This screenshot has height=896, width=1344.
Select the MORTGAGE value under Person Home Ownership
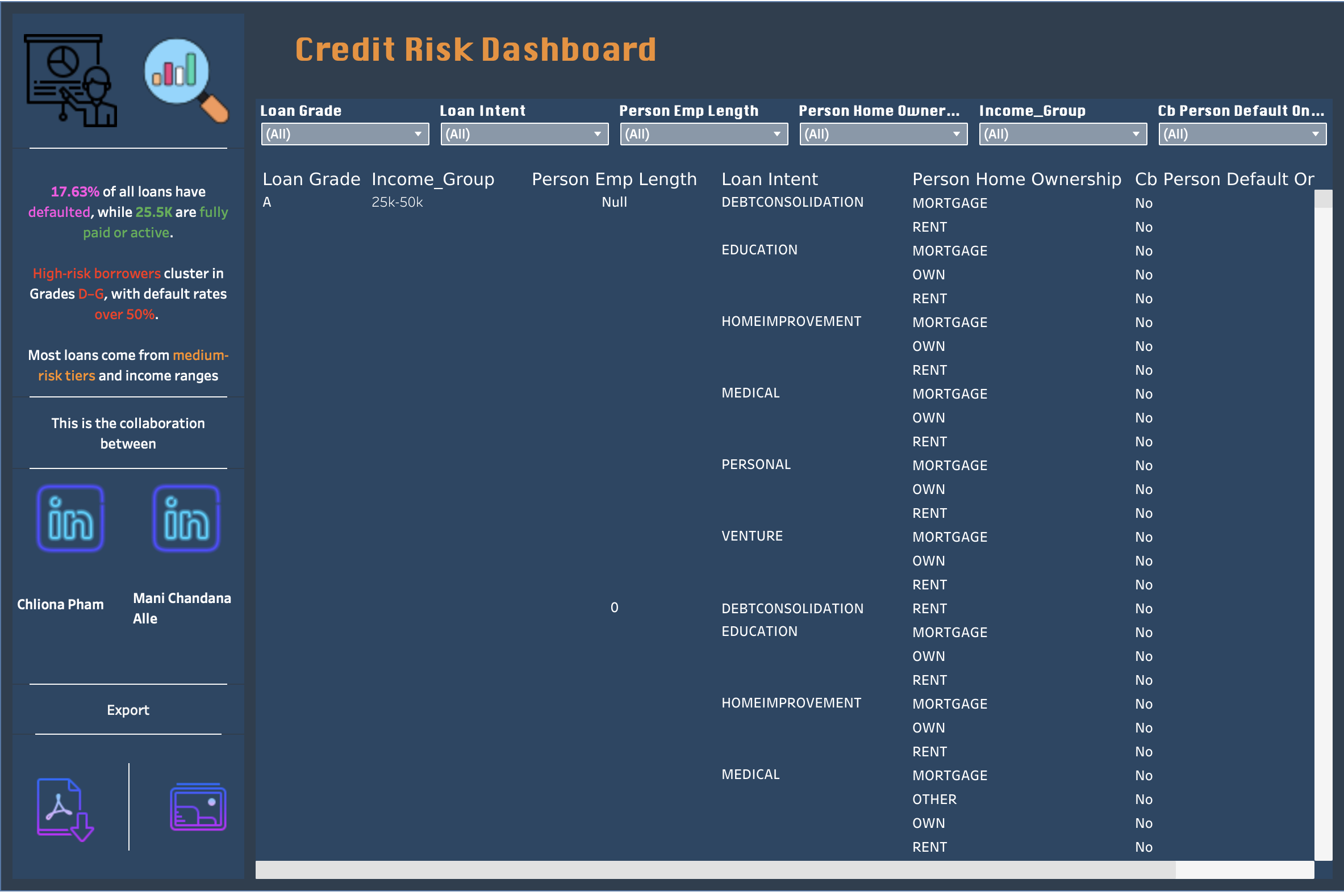950,203
